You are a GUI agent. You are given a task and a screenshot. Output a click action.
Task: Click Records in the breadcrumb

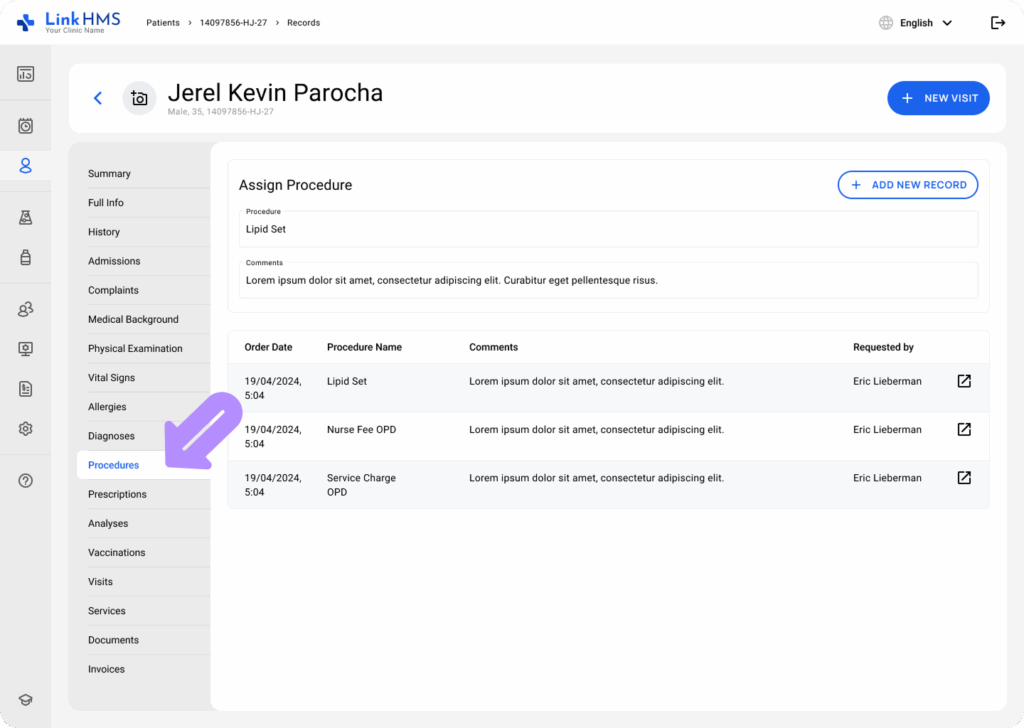click(x=304, y=23)
